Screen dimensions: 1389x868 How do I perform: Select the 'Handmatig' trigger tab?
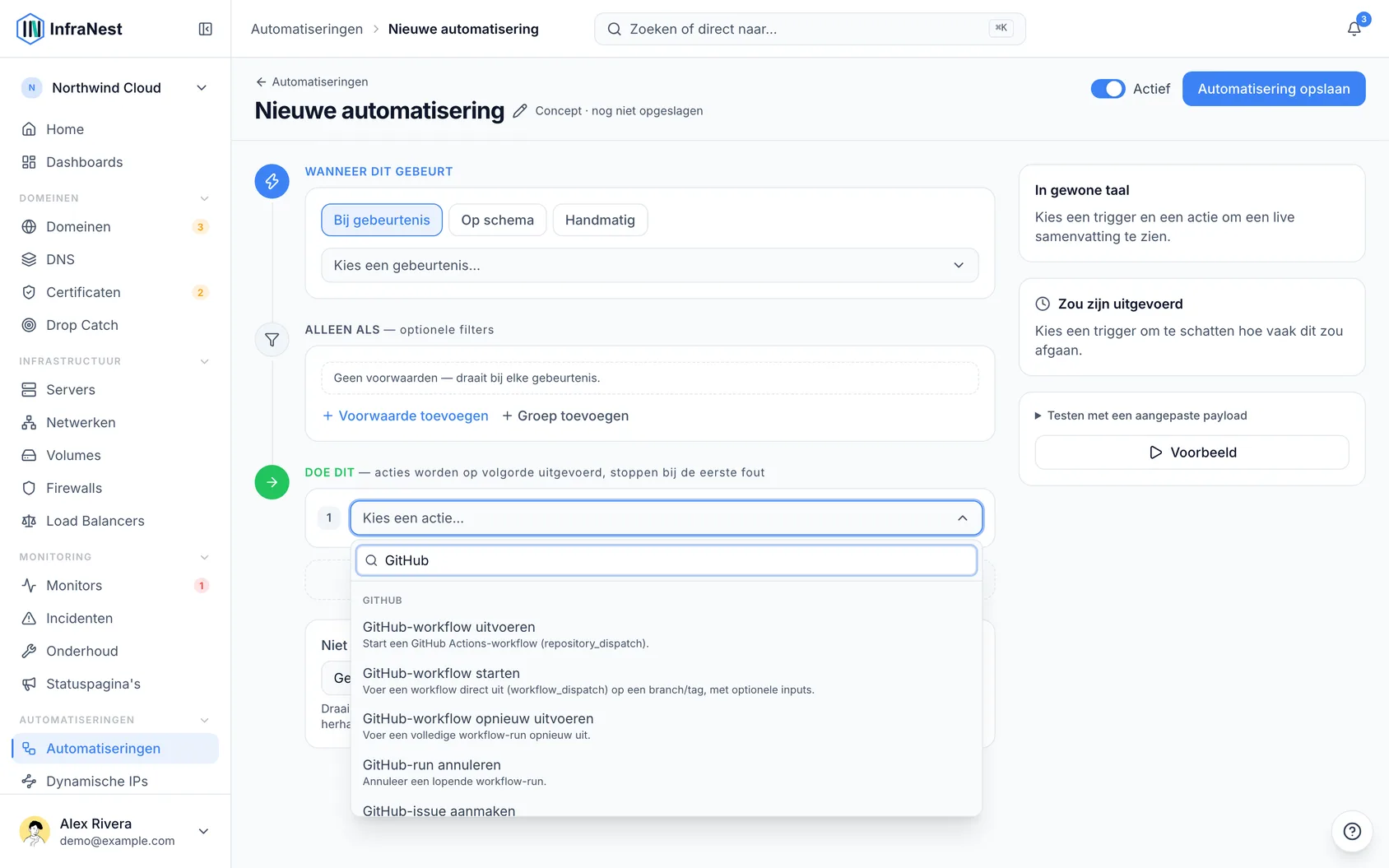600,220
